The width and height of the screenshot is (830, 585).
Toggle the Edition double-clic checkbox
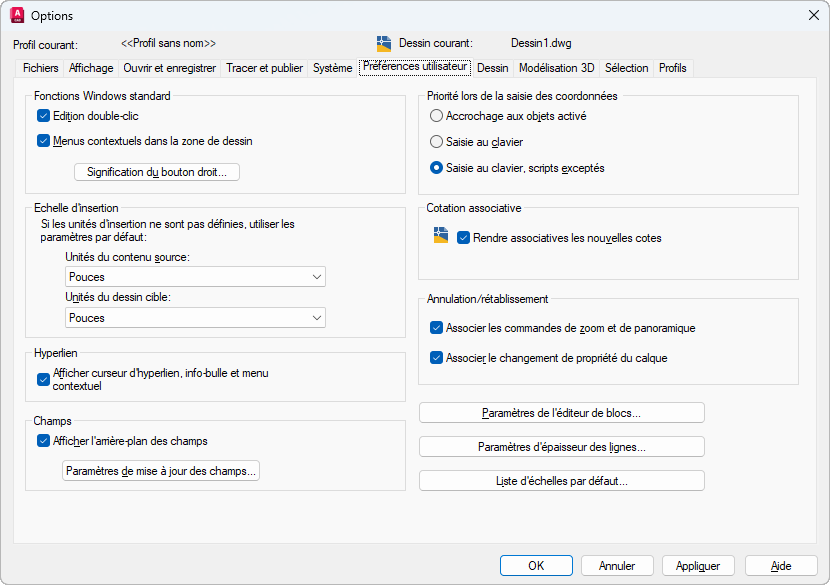click(x=44, y=116)
